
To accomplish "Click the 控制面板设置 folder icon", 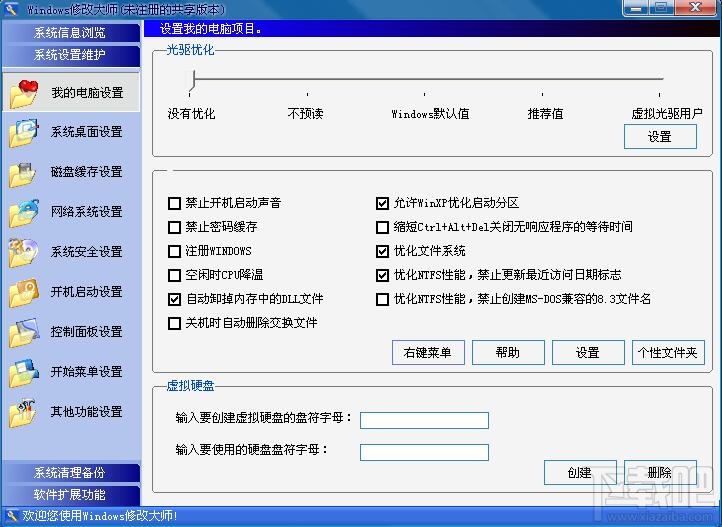I will [x=24, y=332].
